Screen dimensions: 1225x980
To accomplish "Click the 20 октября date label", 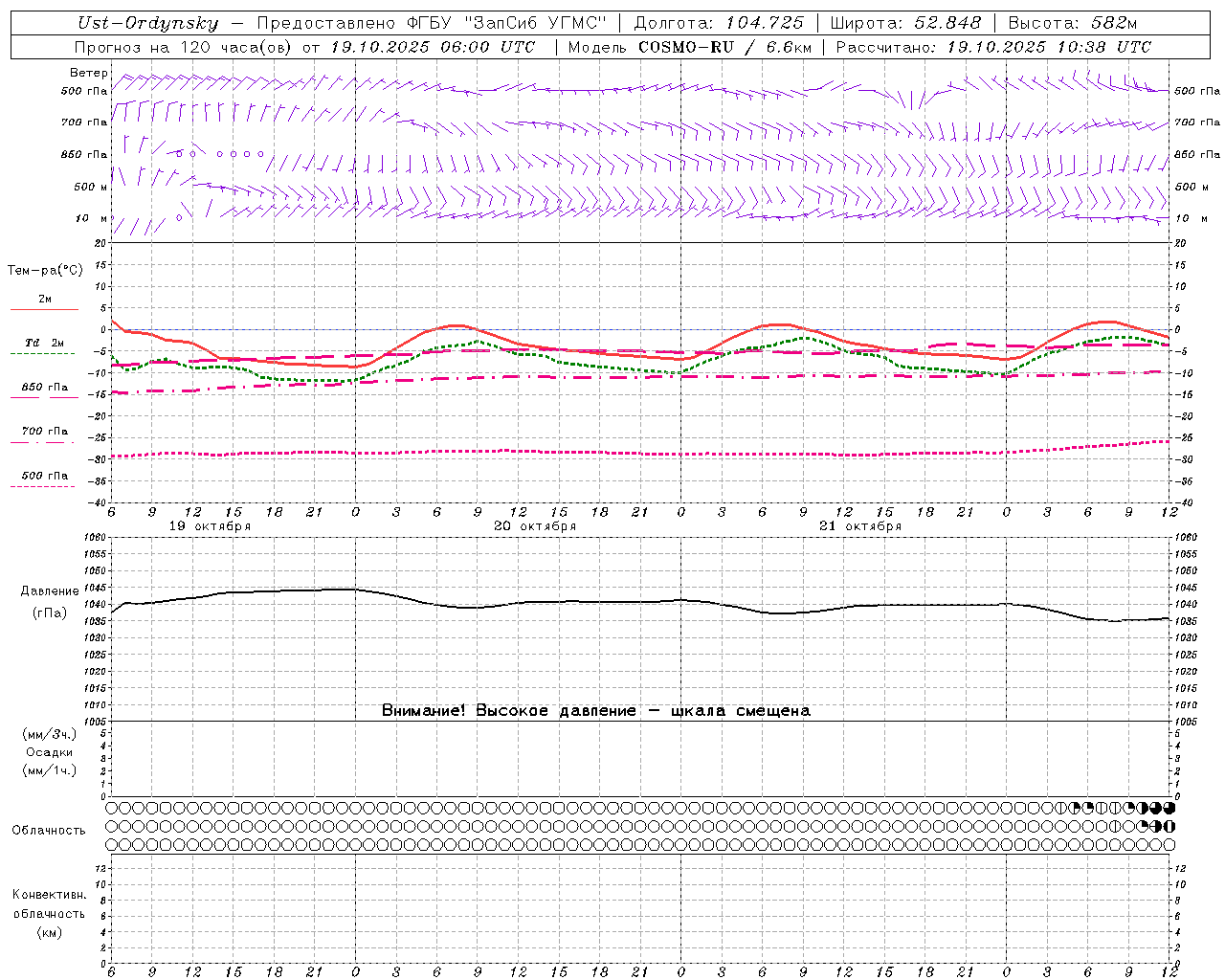I will (x=535, y=526).
